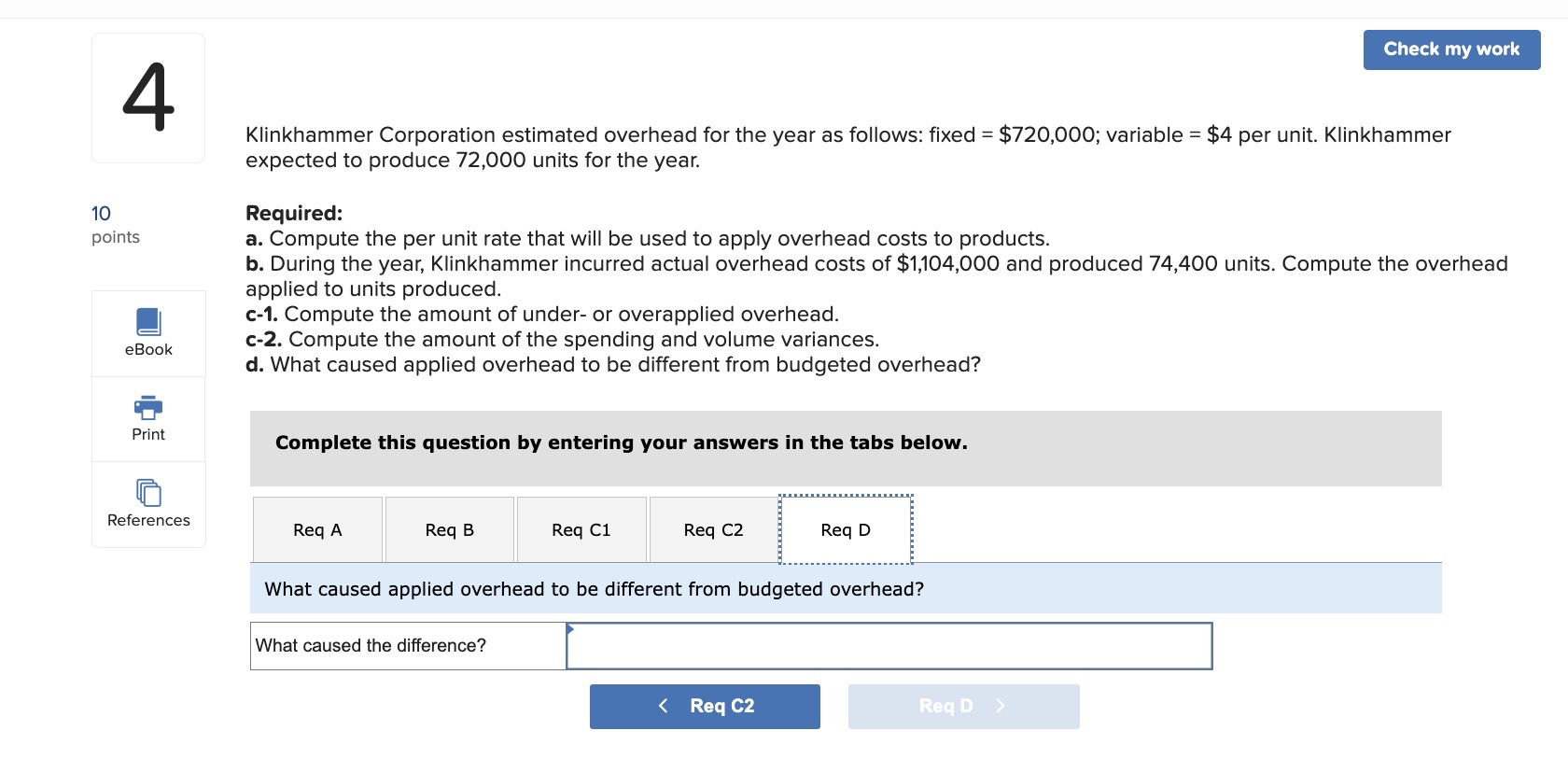Select the question number 4 panel
1568x773 pixels.
pos(147,96)
